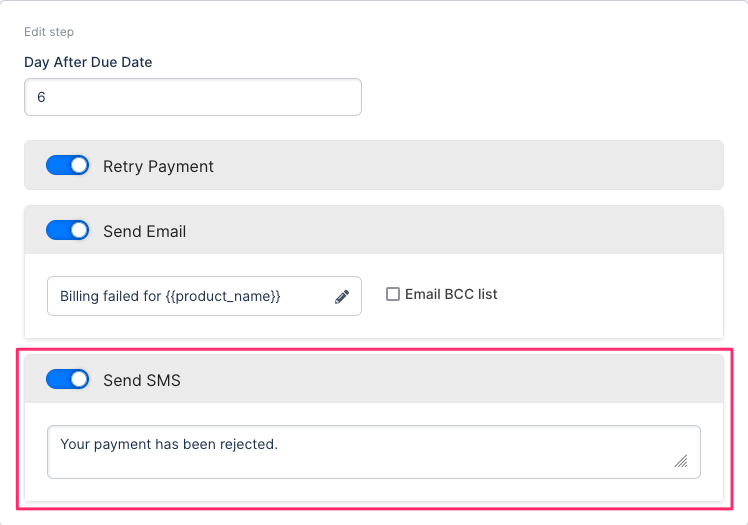Screen dimensions: 748x525
Task: Click the text 'Your payment has been rejected.'
Action: (168, 444)
